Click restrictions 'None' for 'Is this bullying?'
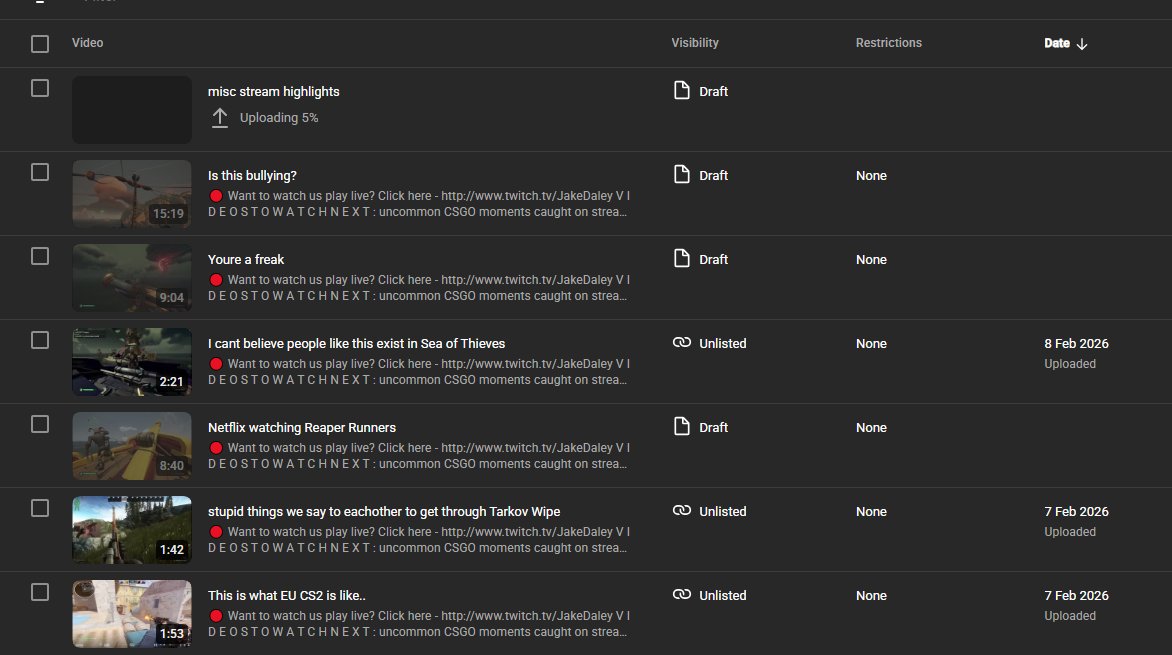This screenshot has width=1172, height=655. pos(872,176)
